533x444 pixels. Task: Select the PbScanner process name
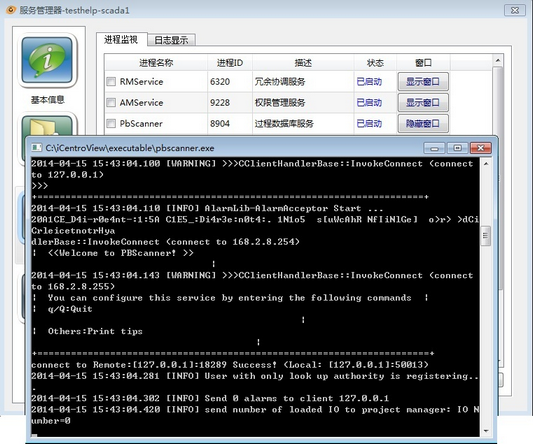coord(141,123)
